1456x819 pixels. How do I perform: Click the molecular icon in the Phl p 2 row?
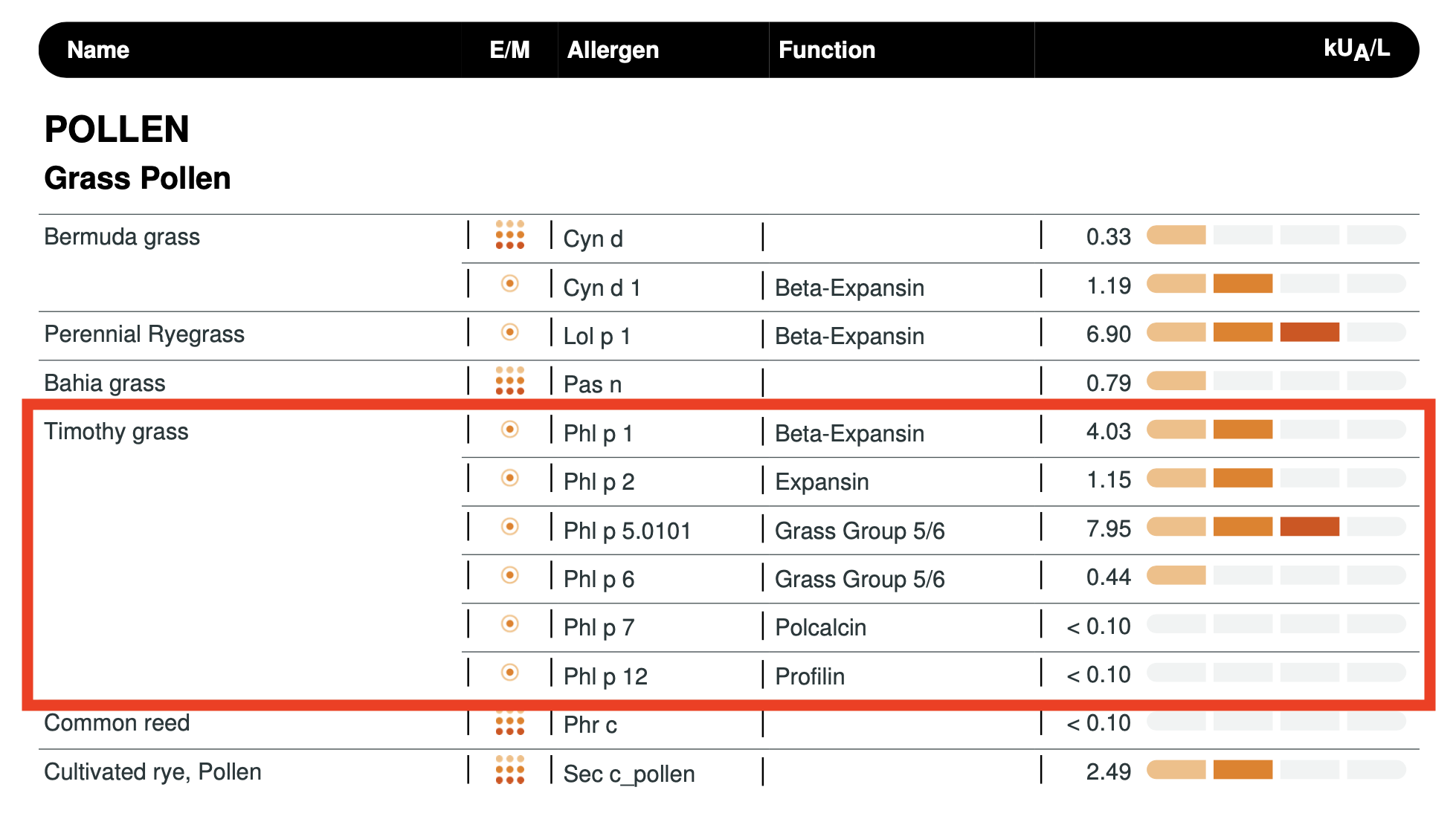click(x=509, y=478)
